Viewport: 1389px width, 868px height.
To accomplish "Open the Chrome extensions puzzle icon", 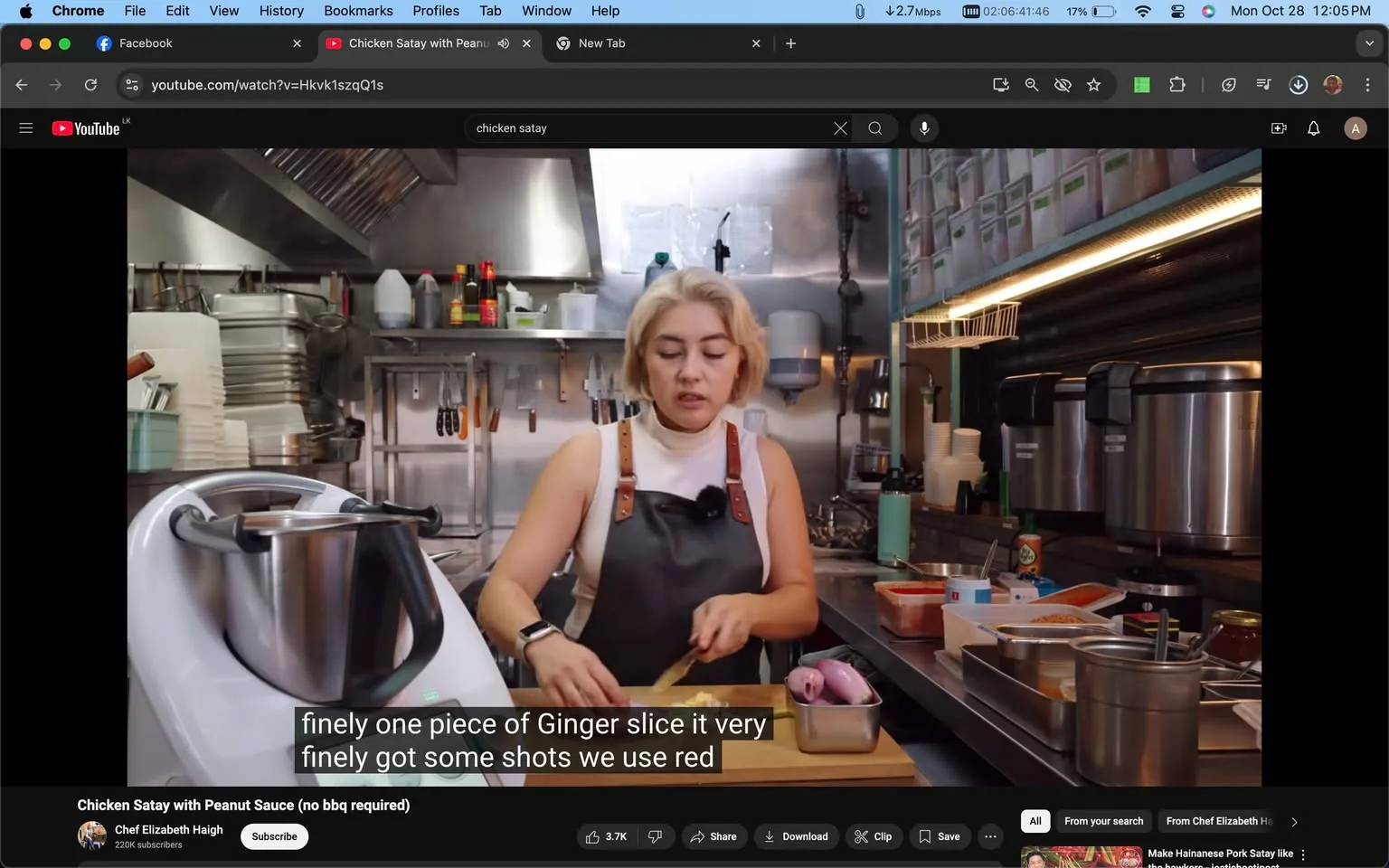I will pyautogui.click(x=1177, y=84).
